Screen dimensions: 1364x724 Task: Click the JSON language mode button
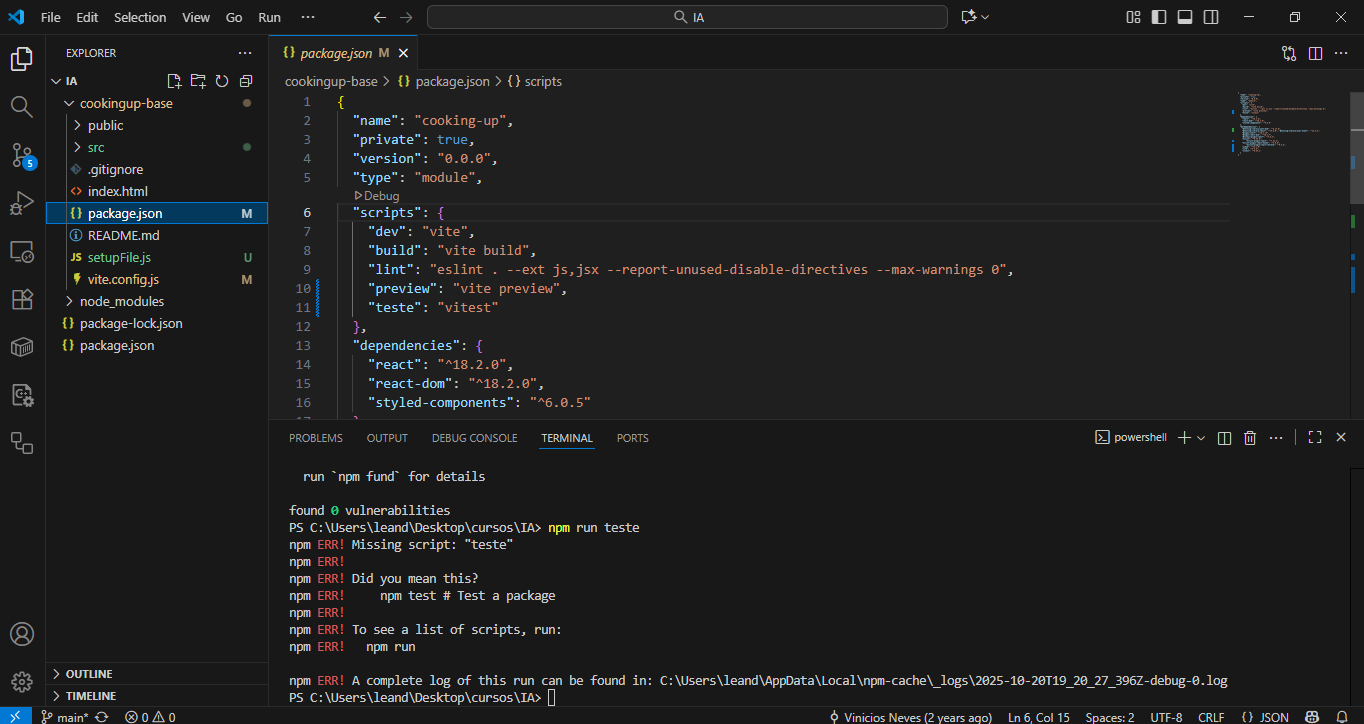[x=1265, y=717]
